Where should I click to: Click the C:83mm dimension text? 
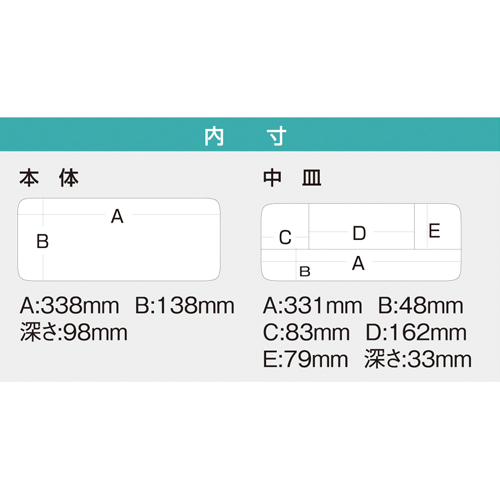[x=306, y=333]
